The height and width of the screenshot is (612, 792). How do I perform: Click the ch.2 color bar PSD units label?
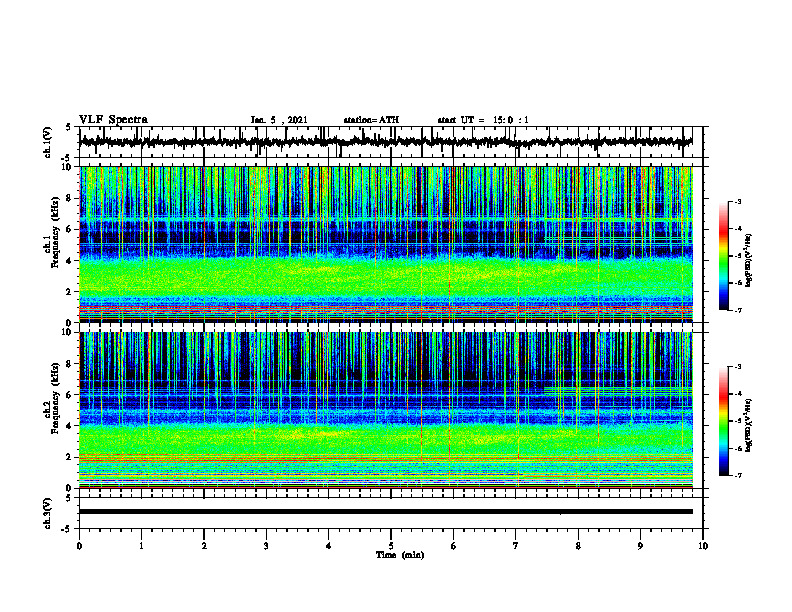pos(748,425)
